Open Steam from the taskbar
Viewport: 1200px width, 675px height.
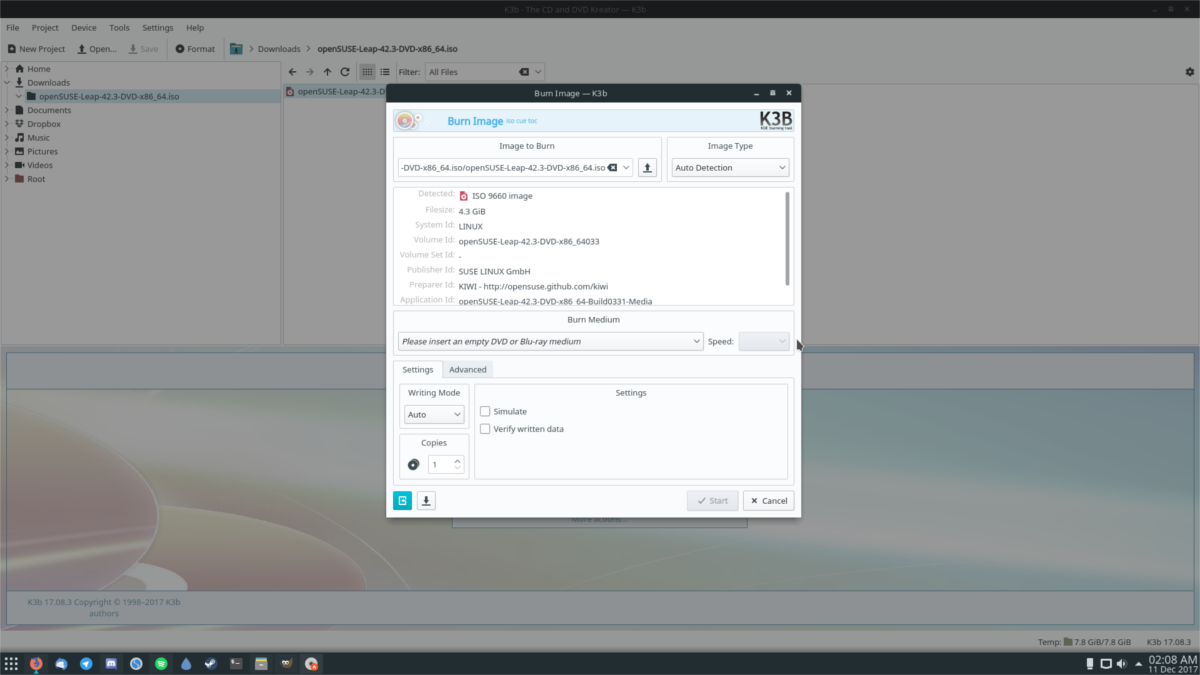211,663
